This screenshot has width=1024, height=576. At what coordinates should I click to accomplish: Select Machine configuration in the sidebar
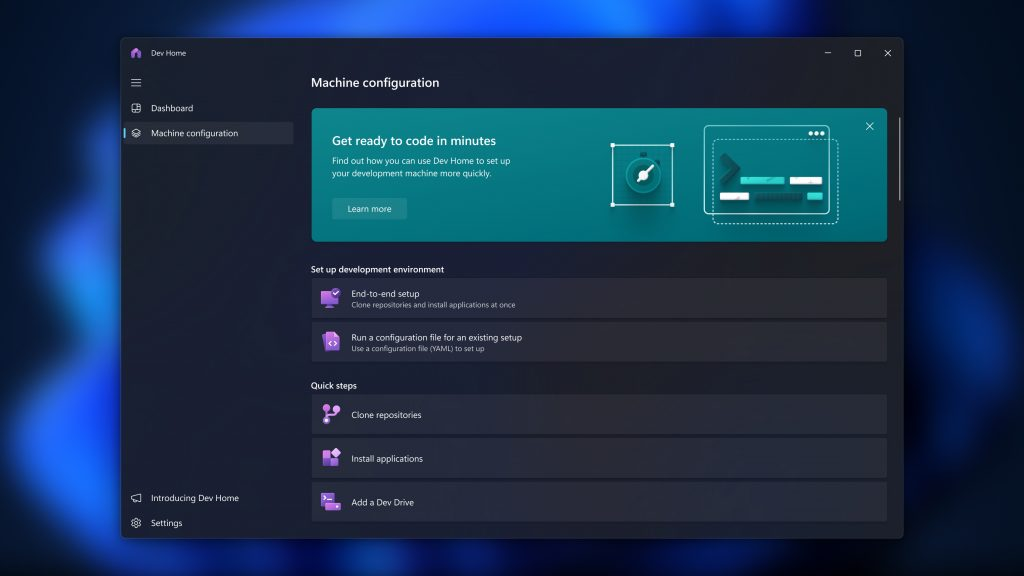tap(192, 133)
